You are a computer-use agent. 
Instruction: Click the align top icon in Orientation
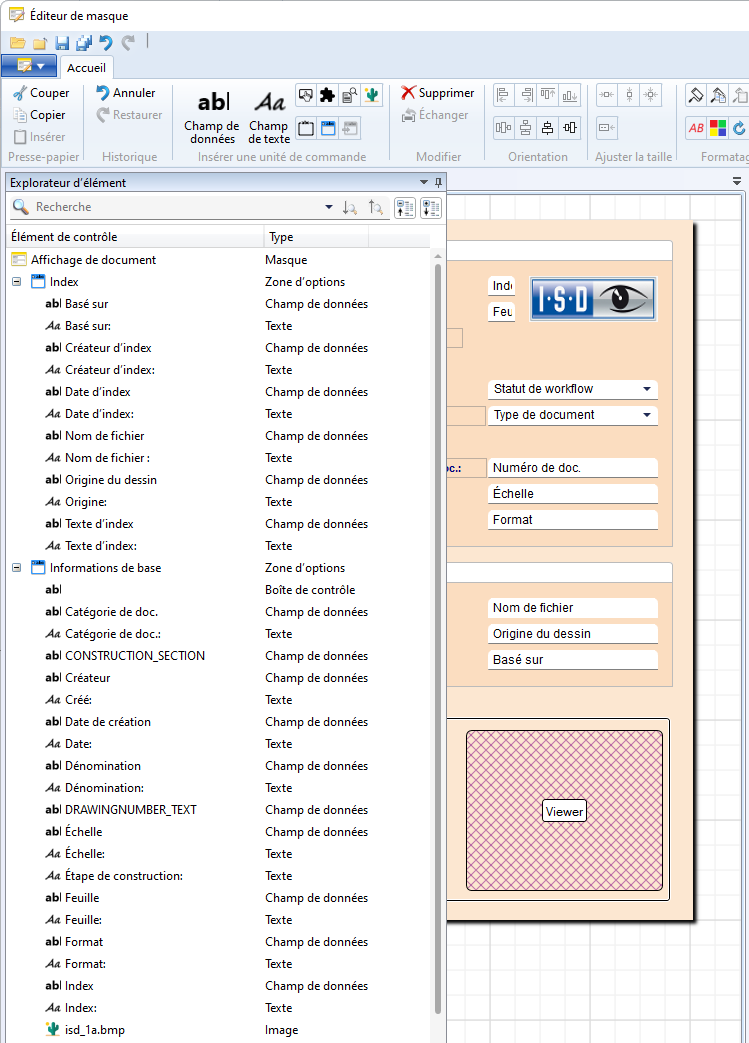coord(547,95)
